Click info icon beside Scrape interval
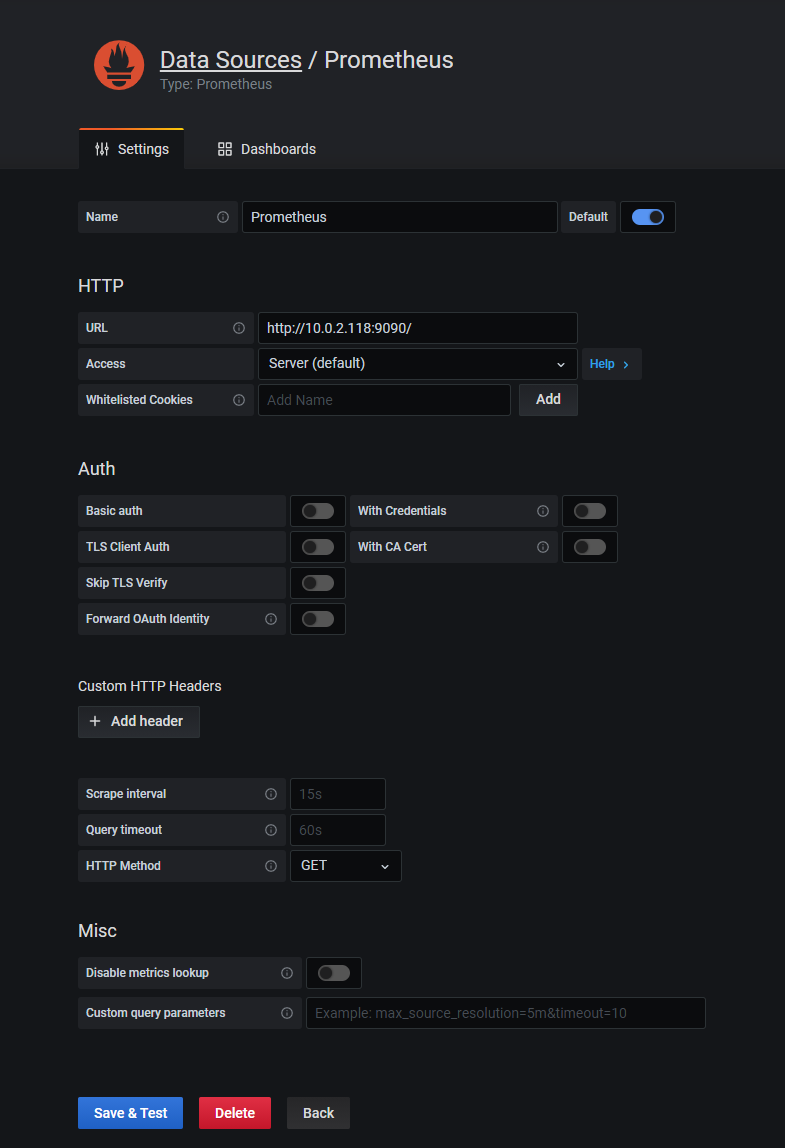Screen dimensions: 785x1148 pyautogui.click(x=271, y=794)
